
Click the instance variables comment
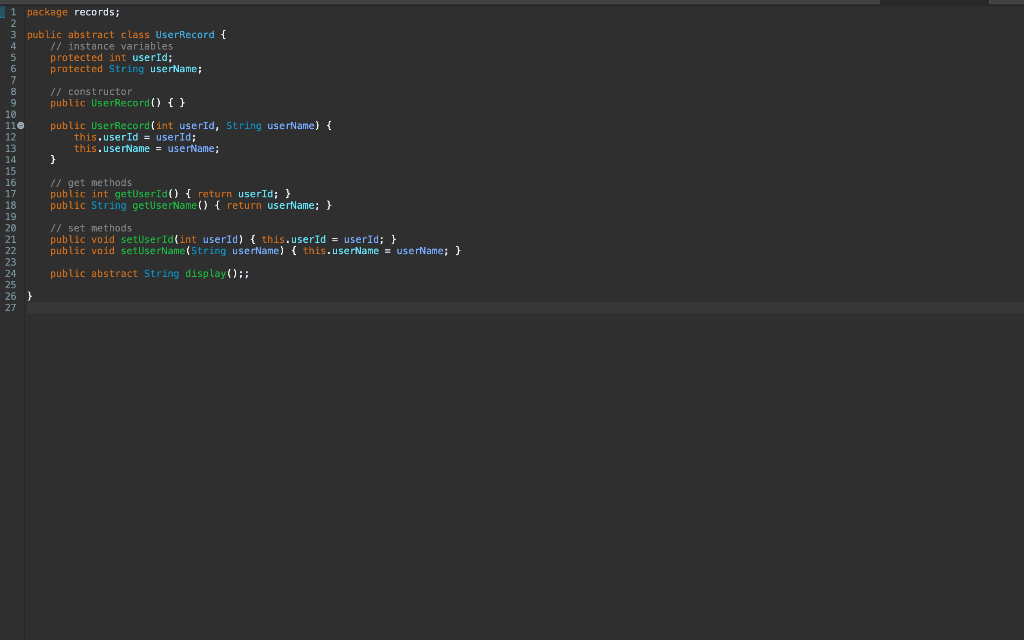[x=110, y=45]
